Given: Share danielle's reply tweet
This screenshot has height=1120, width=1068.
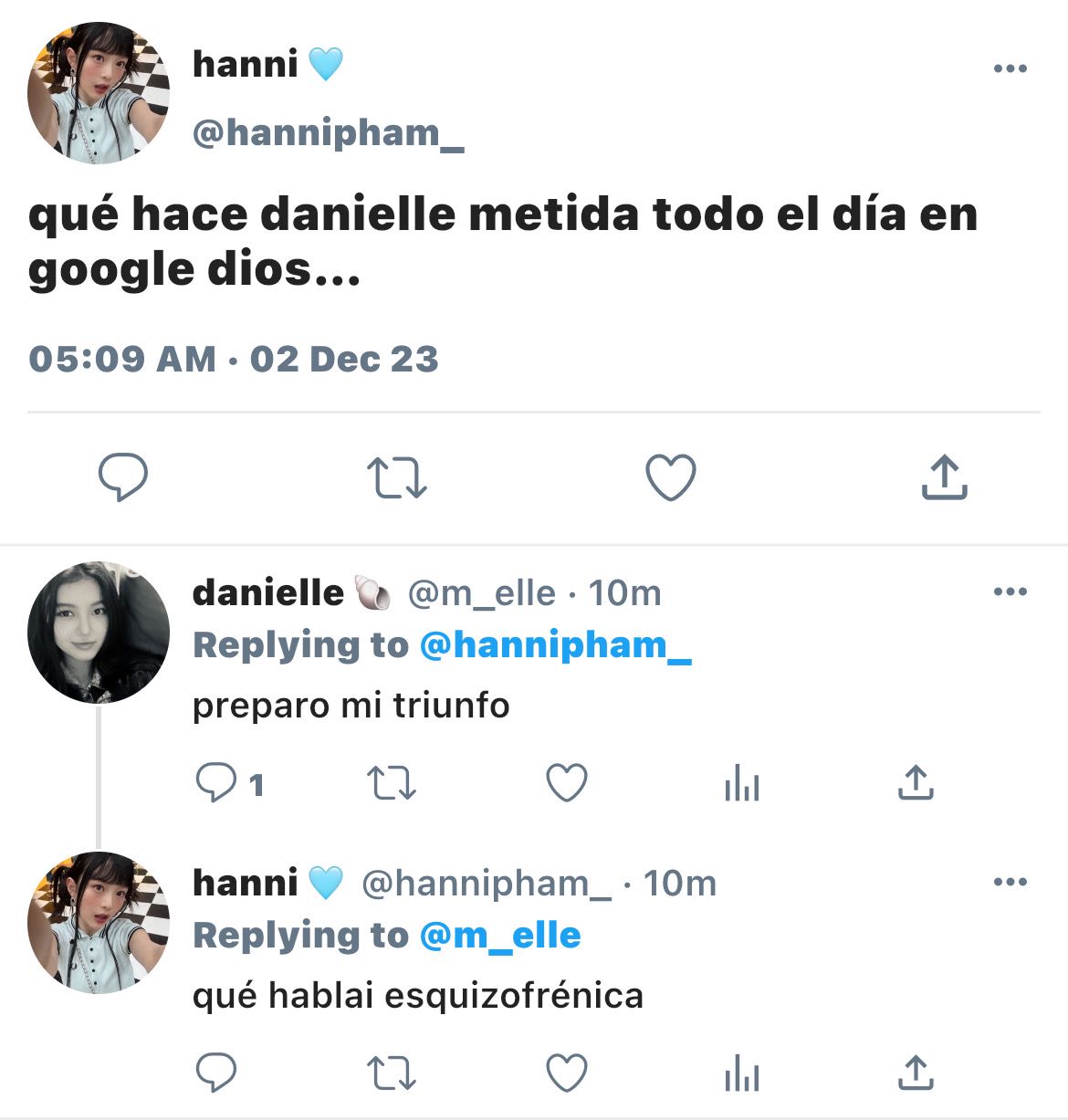Looking at the screenshot, I should [x=916, y=782].
